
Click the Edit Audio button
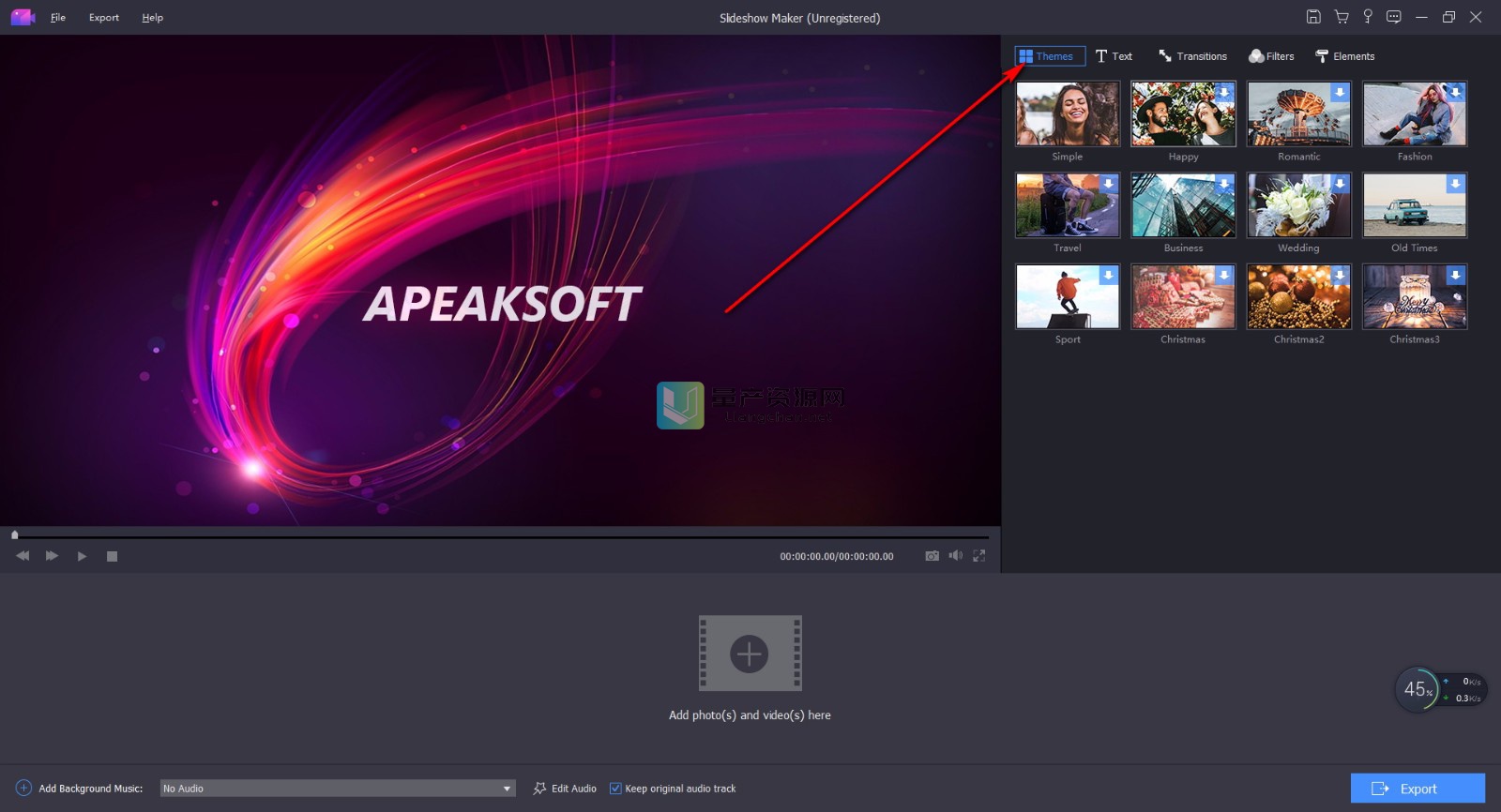pos(565,789)
